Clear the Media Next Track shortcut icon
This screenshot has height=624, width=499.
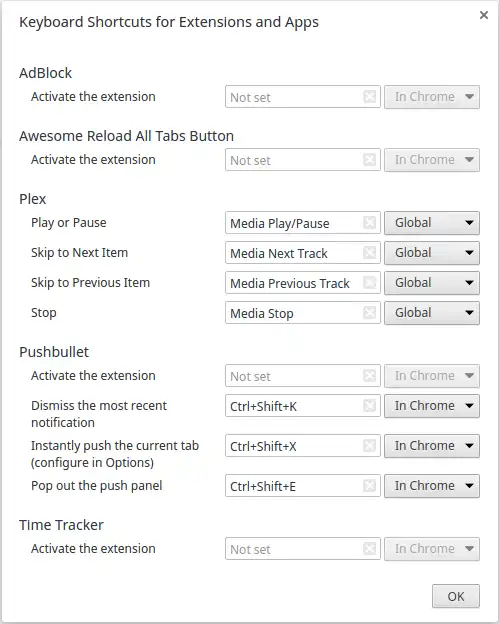click(370, 253)
